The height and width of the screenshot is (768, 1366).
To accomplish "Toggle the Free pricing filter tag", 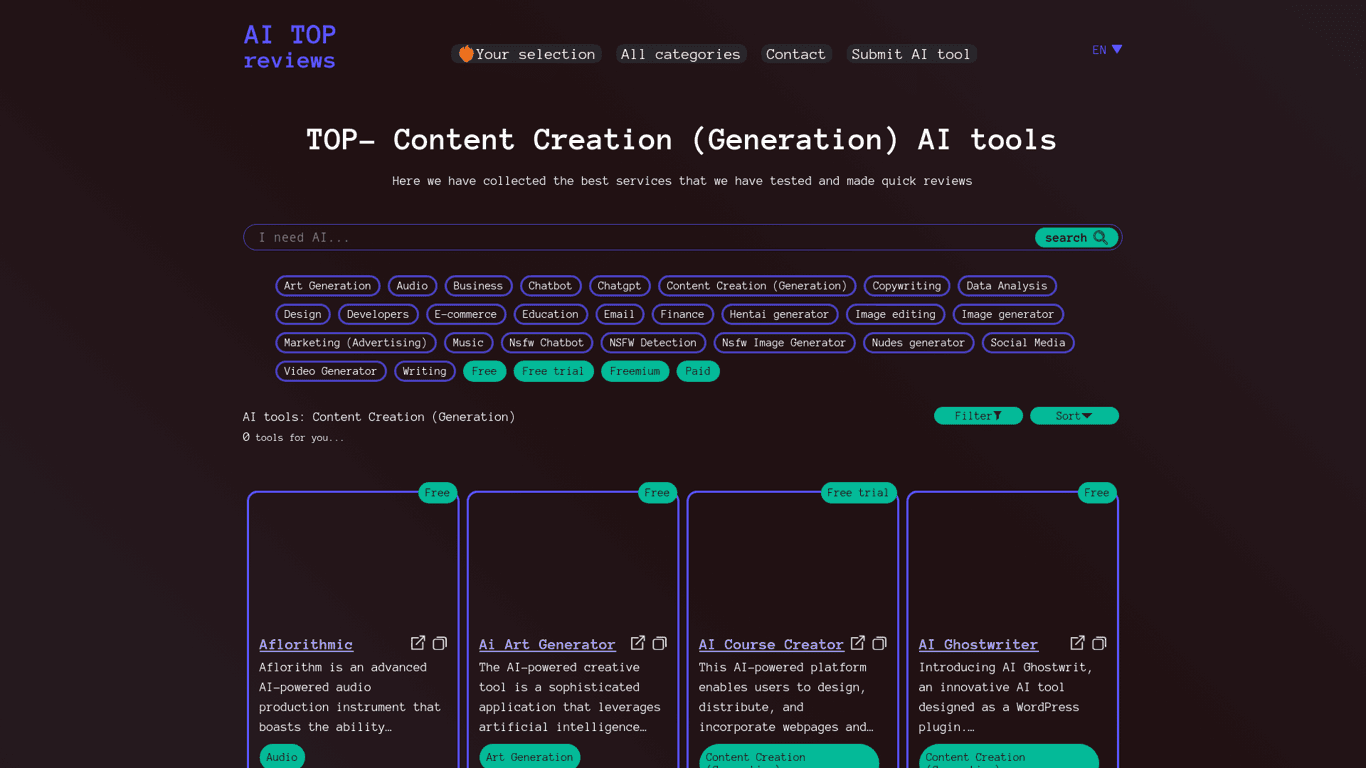I will (484, 371).
